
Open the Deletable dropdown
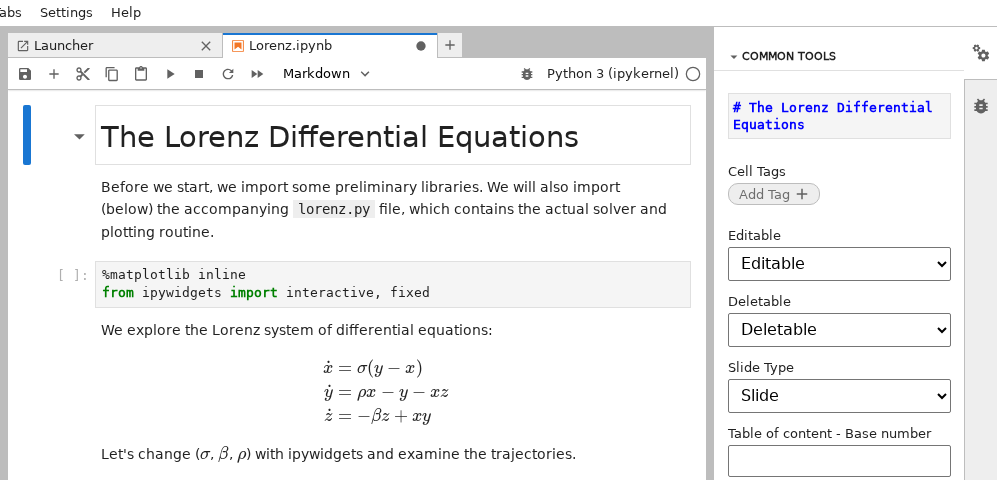point(839,330)
